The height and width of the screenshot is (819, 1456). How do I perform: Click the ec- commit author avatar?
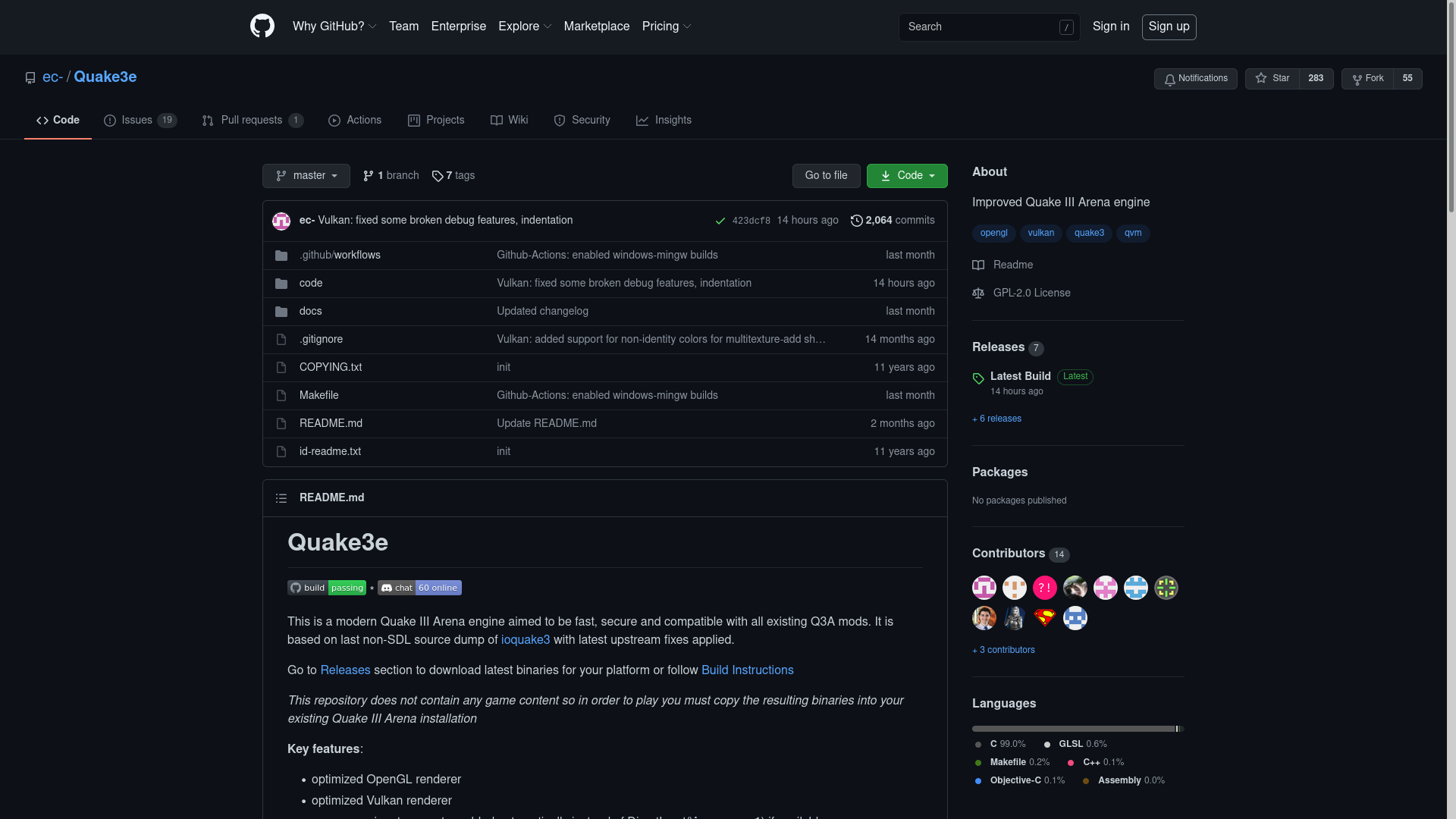coord(281,221)
